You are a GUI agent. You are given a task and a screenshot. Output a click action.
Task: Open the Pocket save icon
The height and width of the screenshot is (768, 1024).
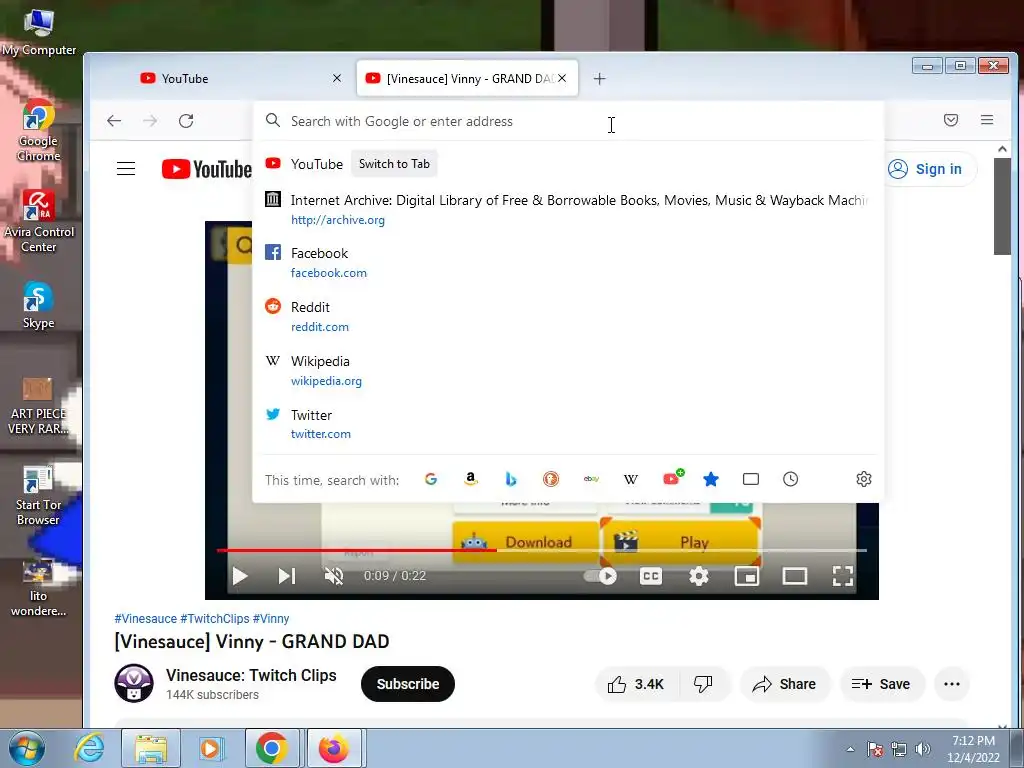click(951, 120)
